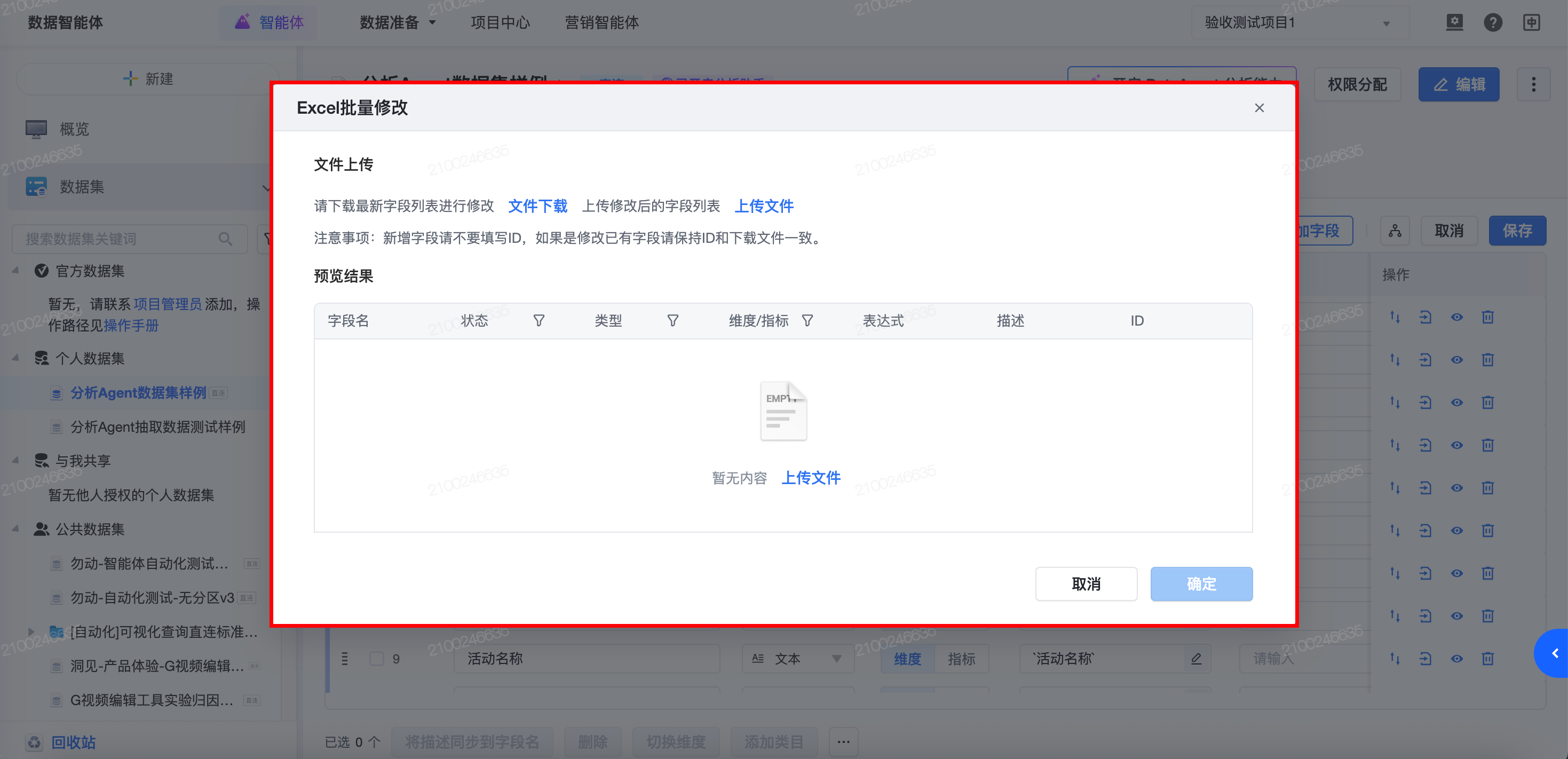Click the edit pencil in the 活动名称 expression
The width and height of the screenshot is (1568, 759).
[1195, 659]
